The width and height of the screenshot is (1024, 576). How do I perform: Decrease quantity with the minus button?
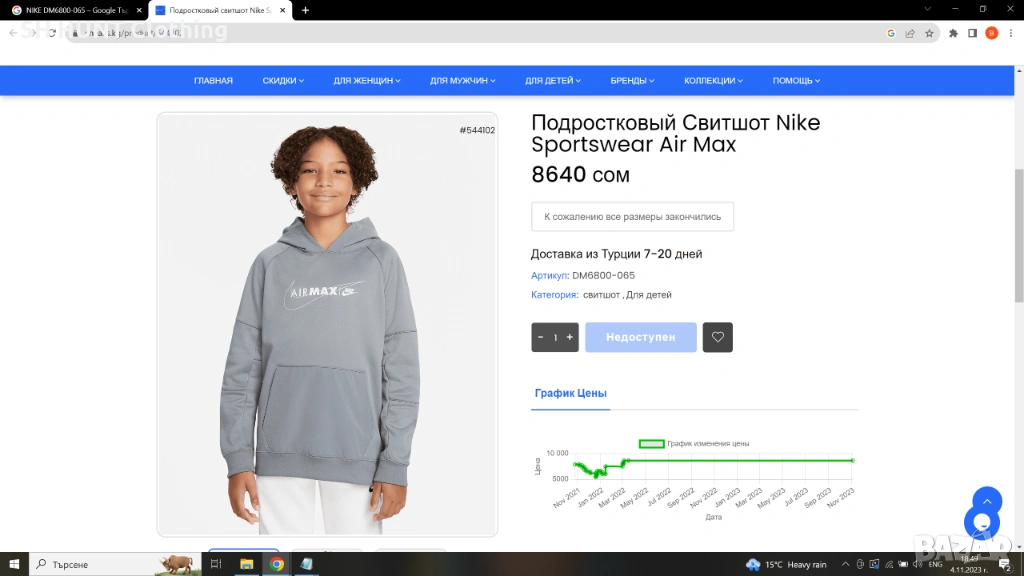pos(540,337)
